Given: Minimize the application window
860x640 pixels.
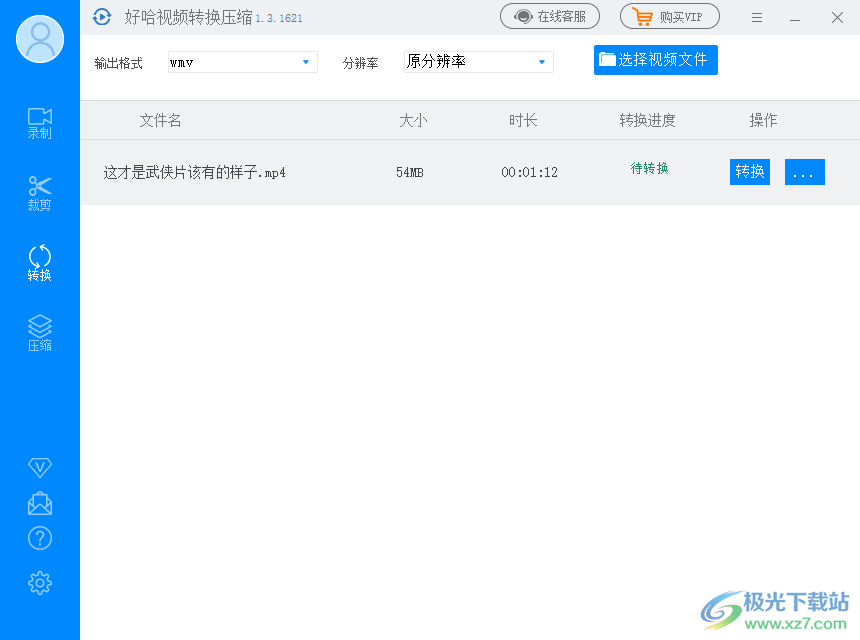Looking at the screenshot, I should pos(795,18).
